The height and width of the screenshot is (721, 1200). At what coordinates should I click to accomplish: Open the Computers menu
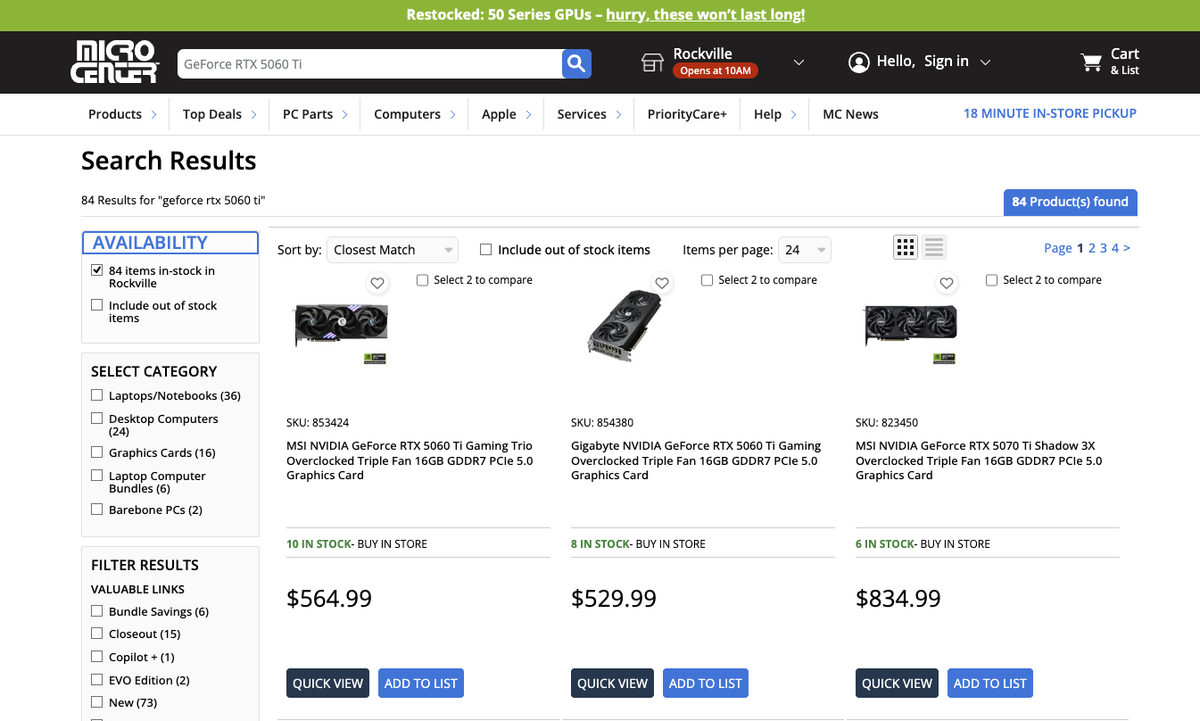click(x=415, y=114)
